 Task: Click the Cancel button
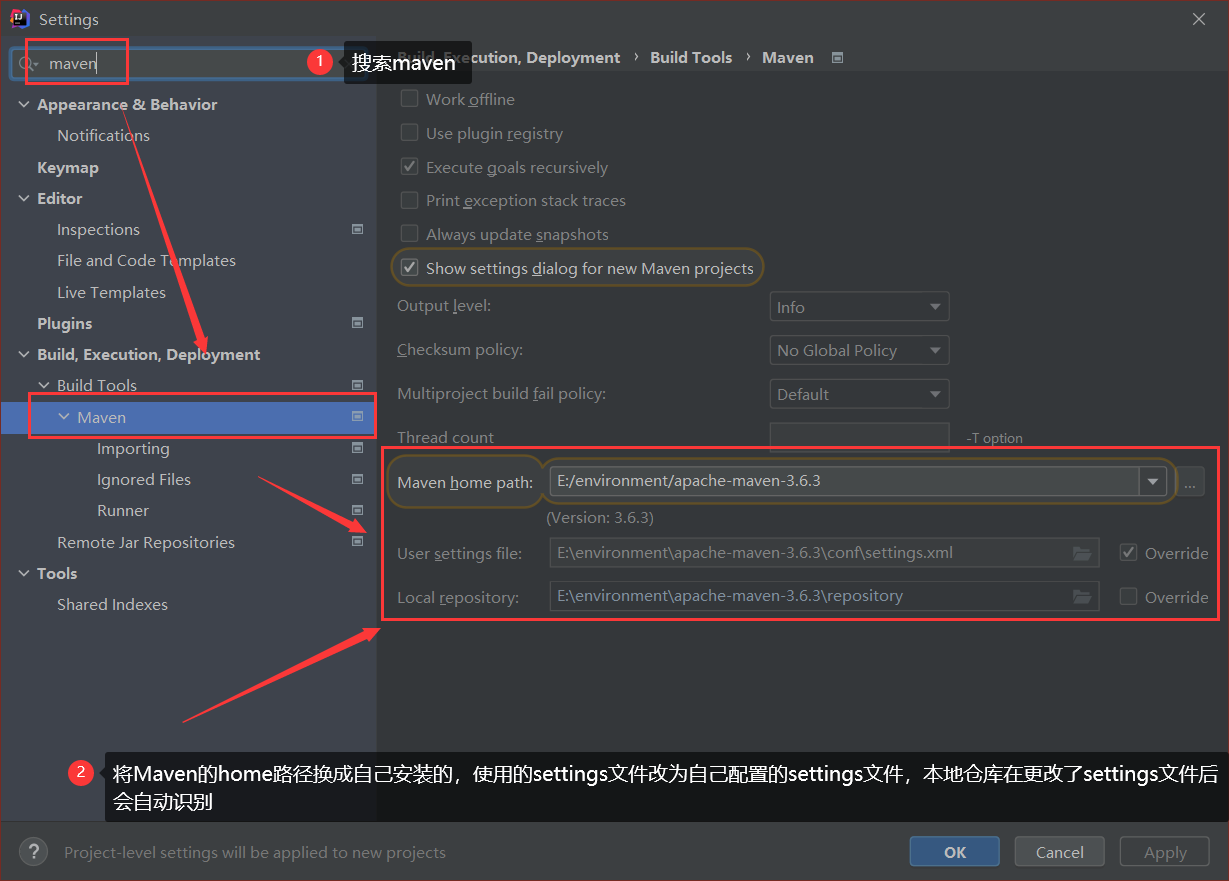[1059, 852]
